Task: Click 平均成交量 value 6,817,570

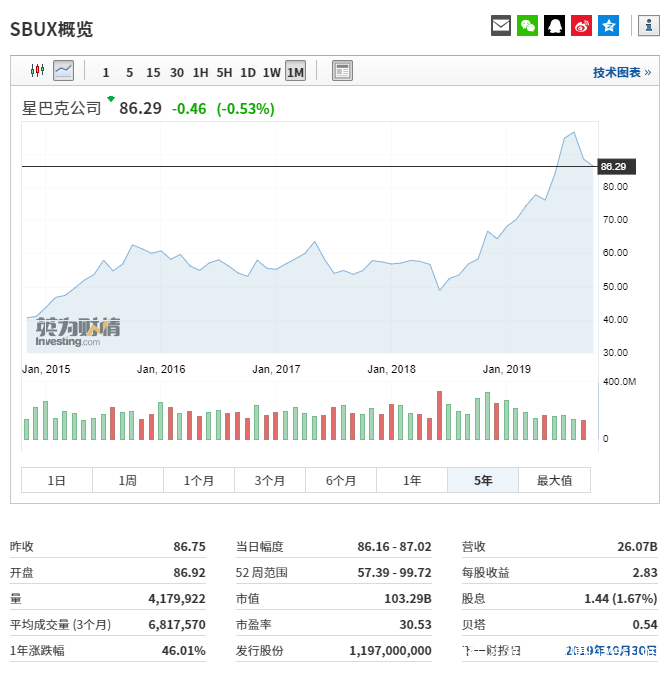Action: pos(177,625)
